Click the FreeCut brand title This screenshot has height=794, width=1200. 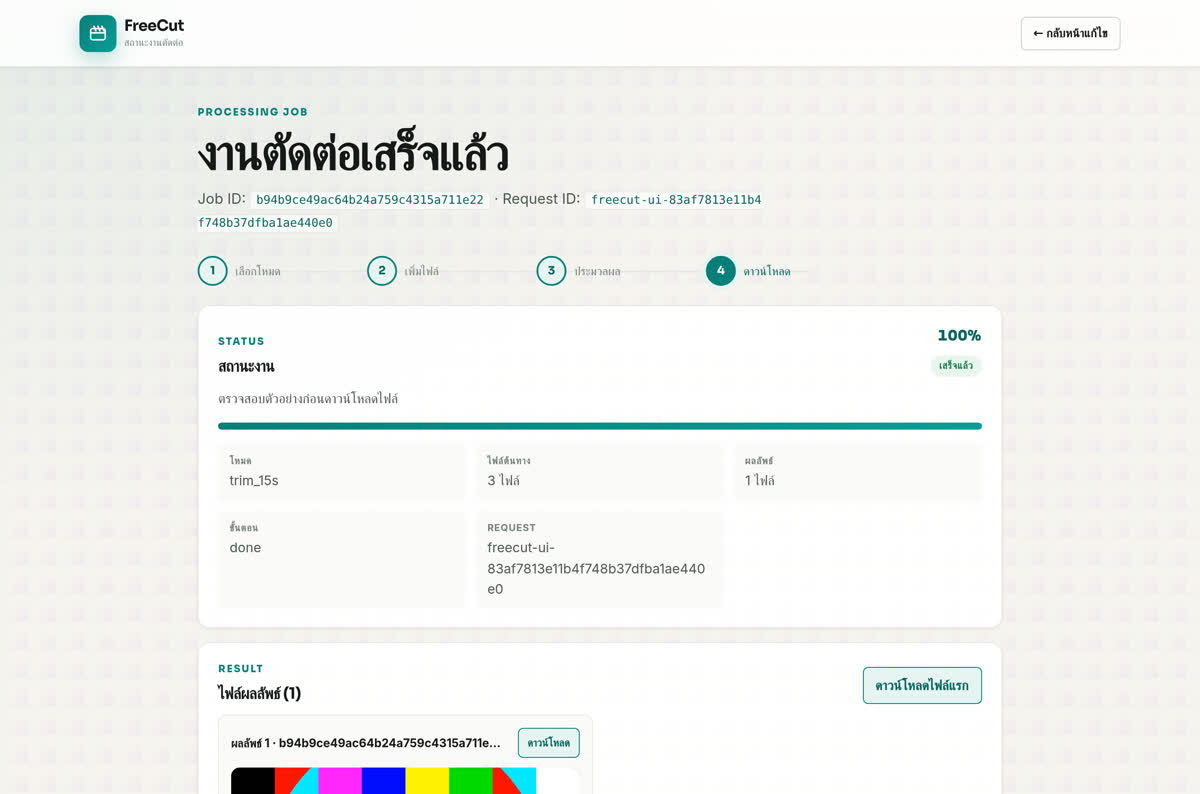(154, 26)
